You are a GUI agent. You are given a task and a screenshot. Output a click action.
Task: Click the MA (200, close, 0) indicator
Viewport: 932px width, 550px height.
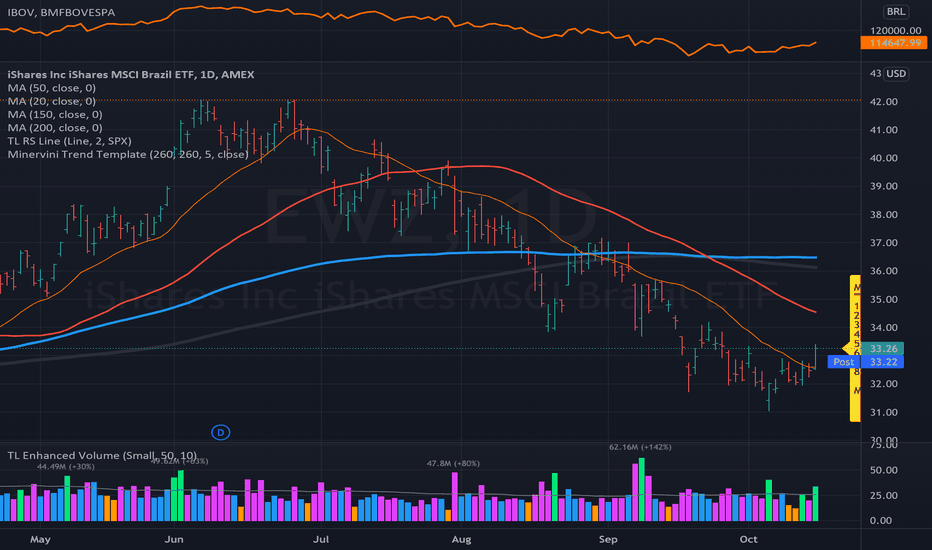[55, 128]
